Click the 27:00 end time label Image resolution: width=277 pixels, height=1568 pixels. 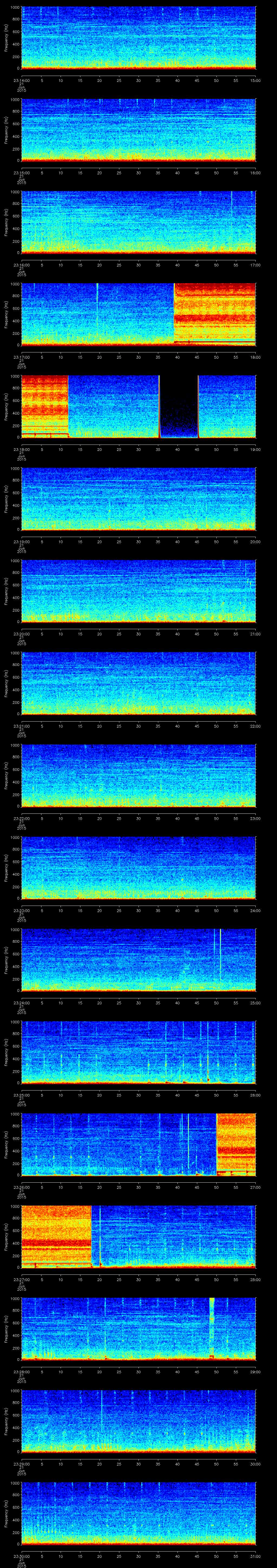(255, 1187)
